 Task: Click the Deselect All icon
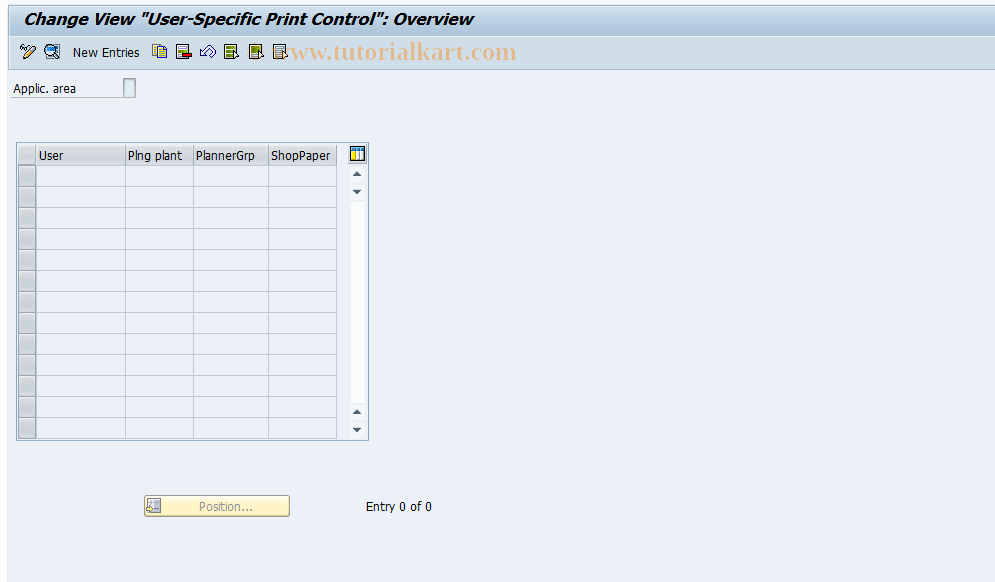(280, 52)
